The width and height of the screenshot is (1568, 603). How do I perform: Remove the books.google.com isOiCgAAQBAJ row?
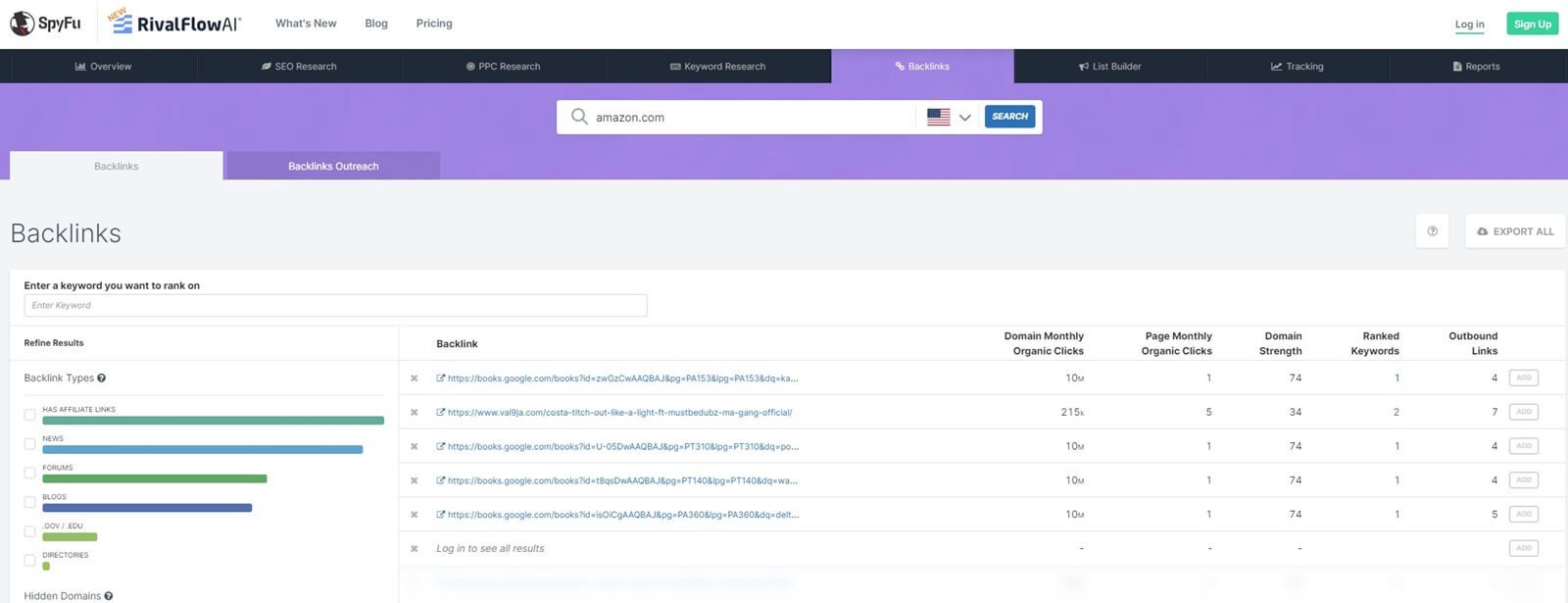414,515
